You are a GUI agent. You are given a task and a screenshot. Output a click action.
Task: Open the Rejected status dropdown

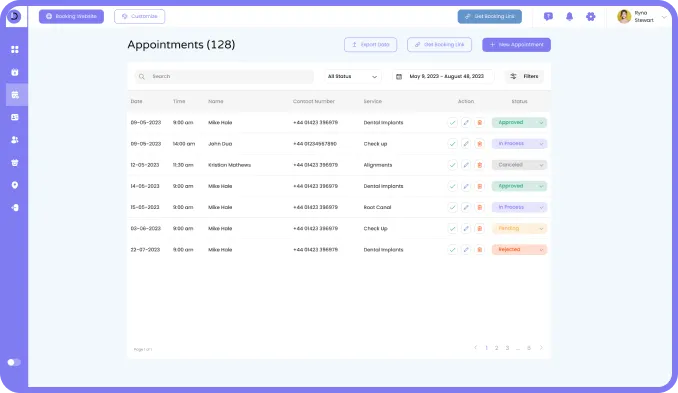(x=519, y=249)
